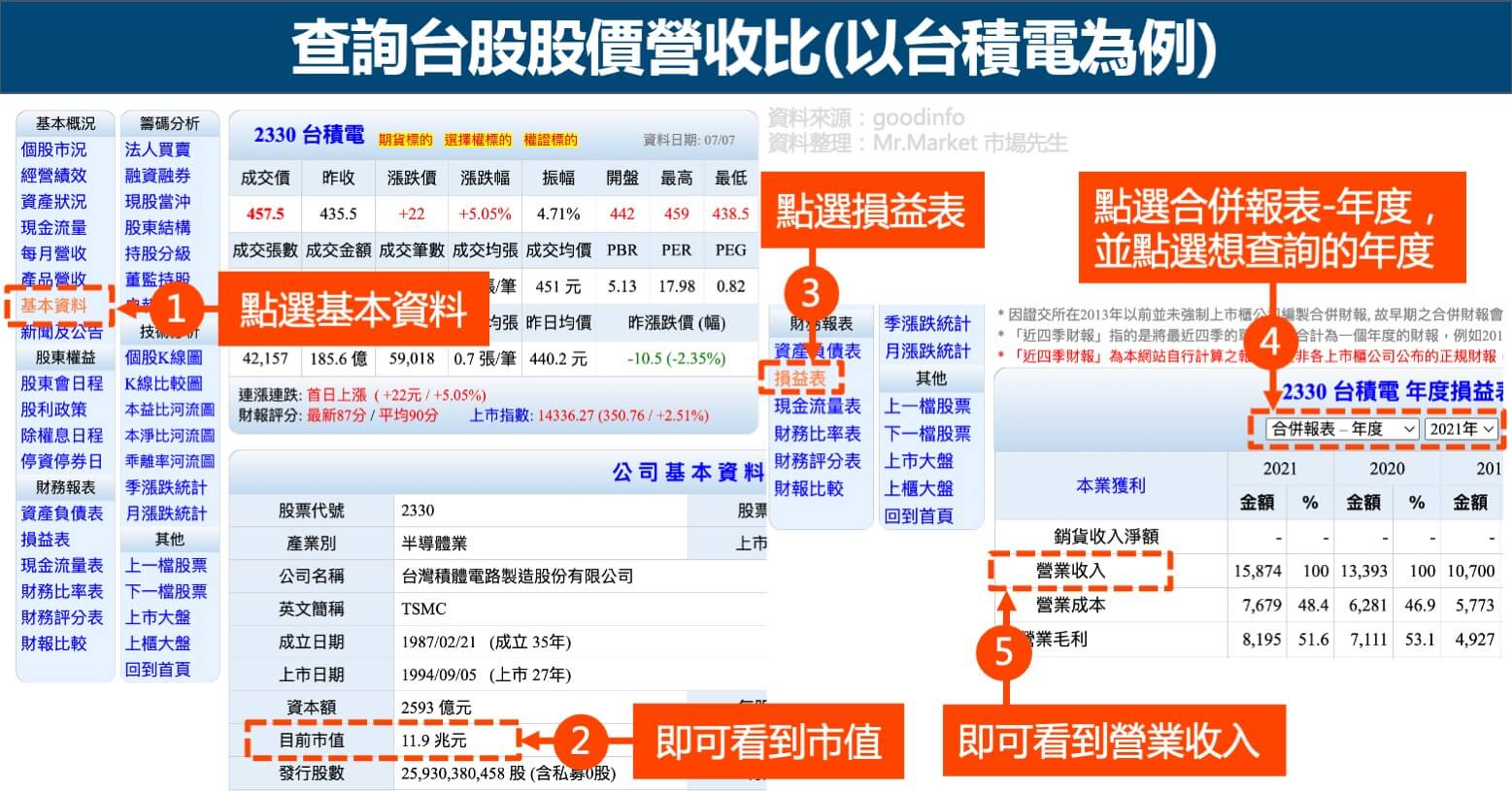Select the 185.6 億 turnover value
Screen dimensions: 1512x791
click(x=338, y=358)
